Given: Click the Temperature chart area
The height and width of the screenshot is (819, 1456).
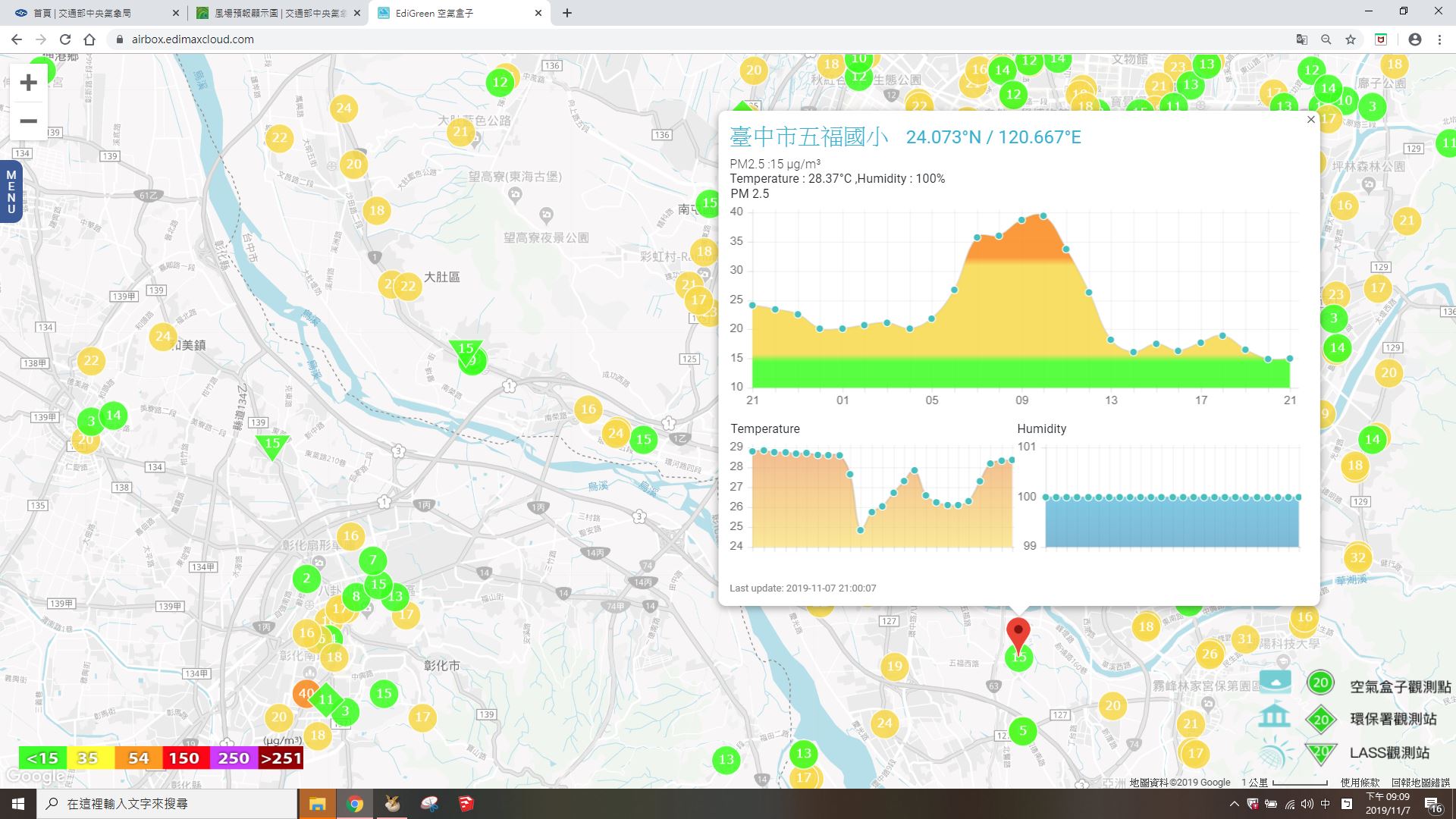Looking at the screenshot, I should click(x=882, y=496).
